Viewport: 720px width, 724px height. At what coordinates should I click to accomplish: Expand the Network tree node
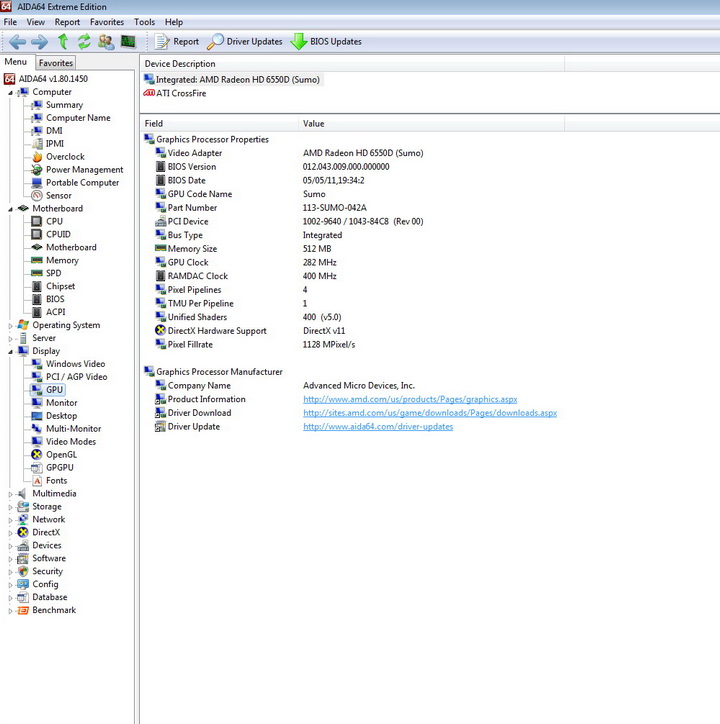click(x=10, y=520)
